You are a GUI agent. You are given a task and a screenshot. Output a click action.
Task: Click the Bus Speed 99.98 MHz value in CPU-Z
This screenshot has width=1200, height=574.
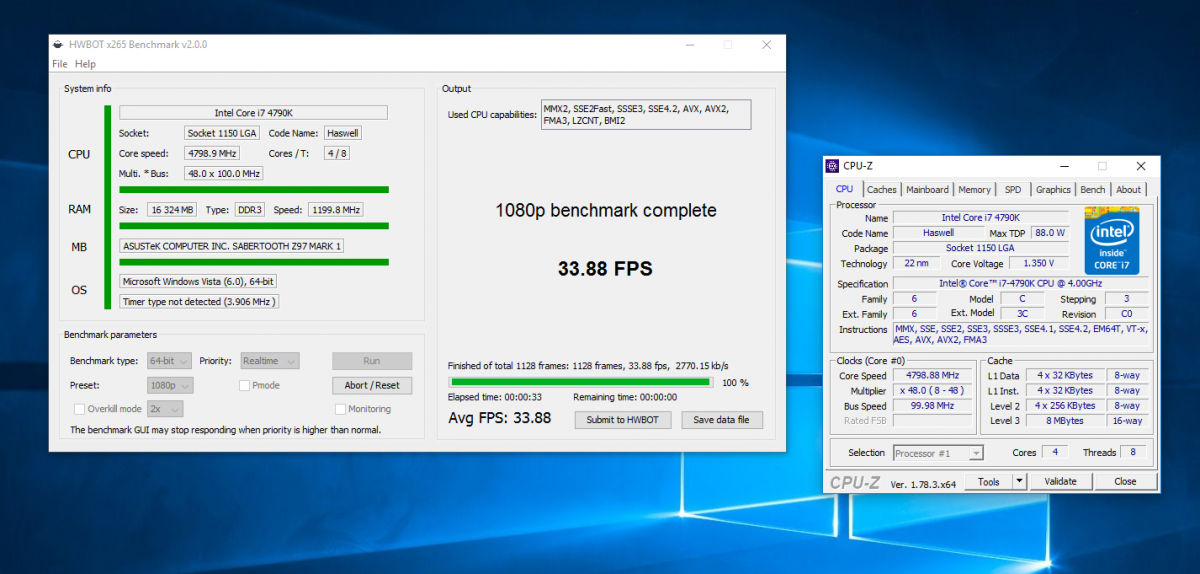point(933,406)
